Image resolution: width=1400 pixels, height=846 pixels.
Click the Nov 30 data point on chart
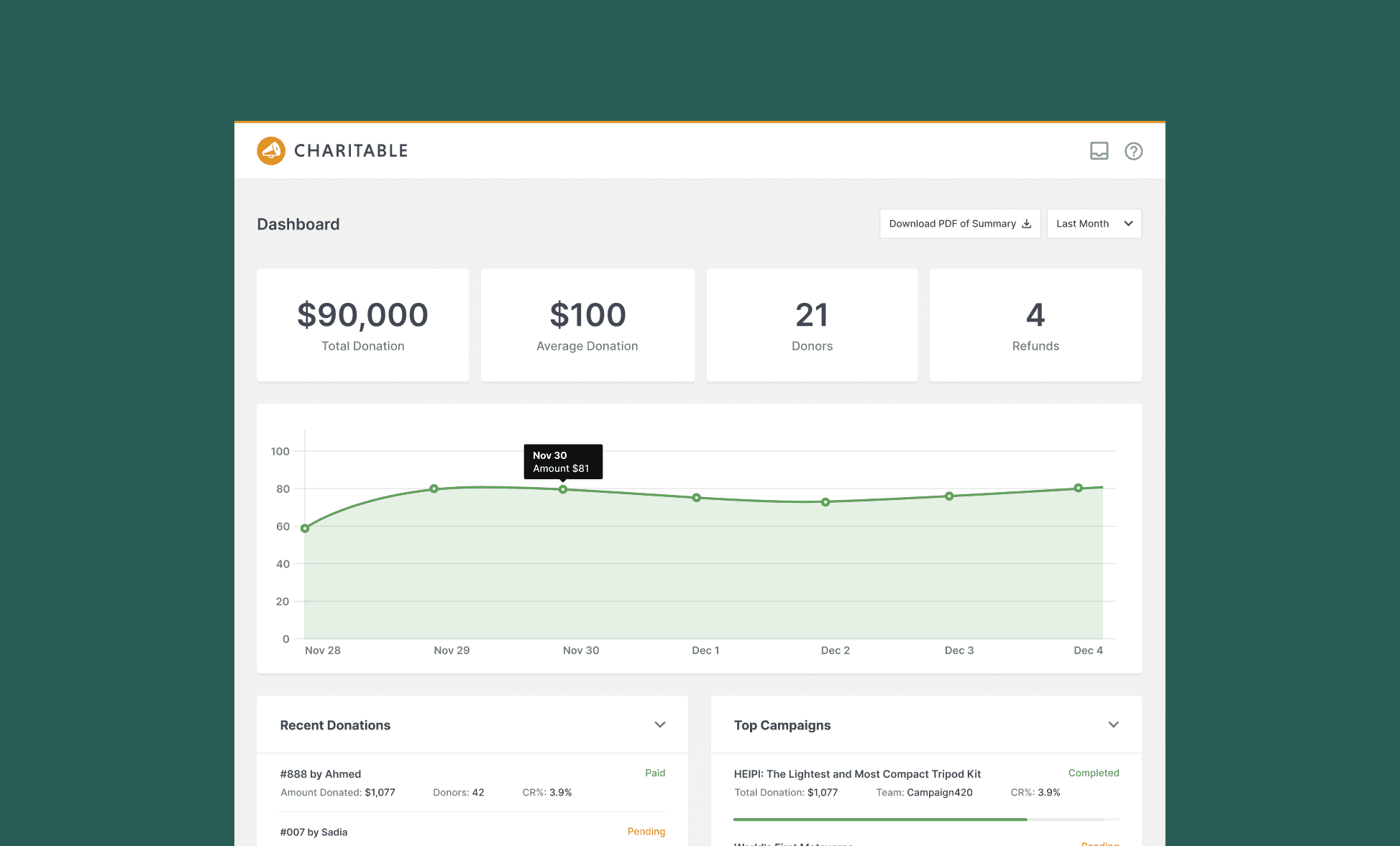pos(563,490)
